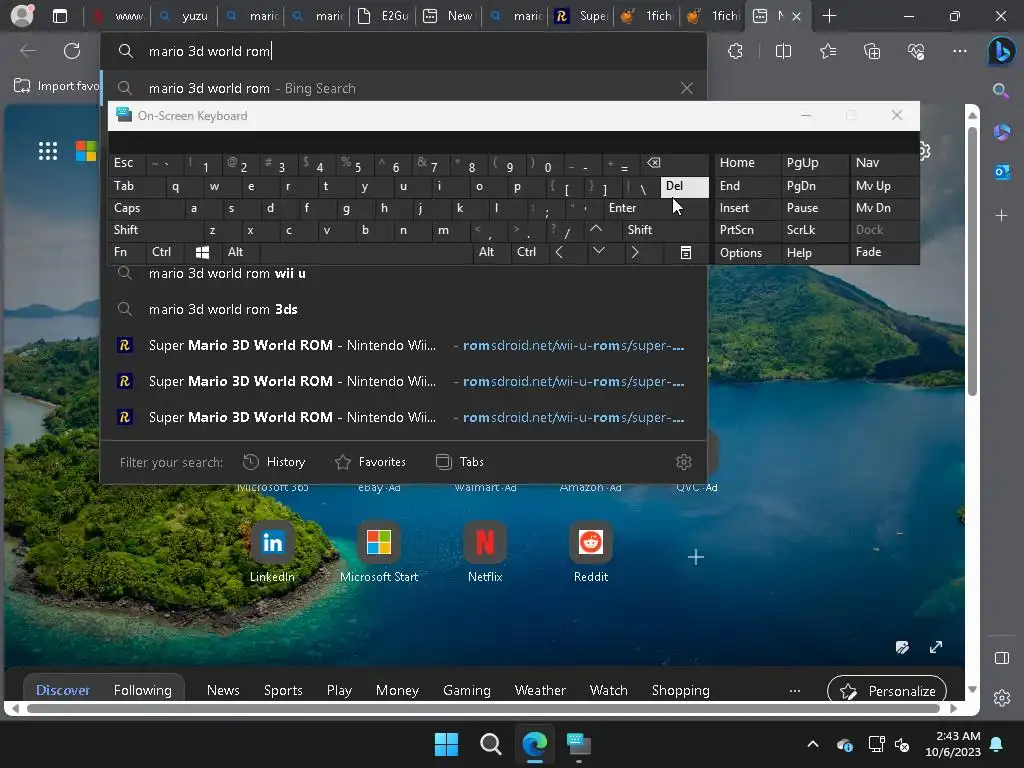The image size is (1024, 768).
Task: Click the profile avatar icon
Action: [22, 16]
